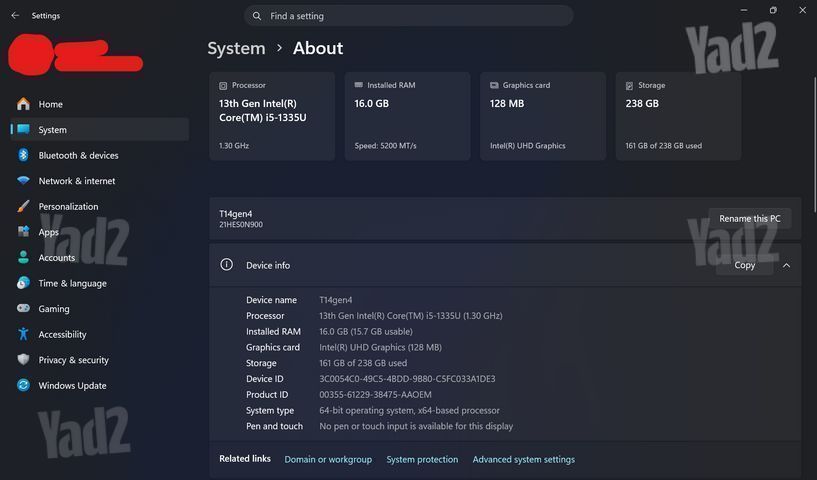817x480 pixels.
Task: Click the Gaming controller icon
Action: click(x=23, y=308)
